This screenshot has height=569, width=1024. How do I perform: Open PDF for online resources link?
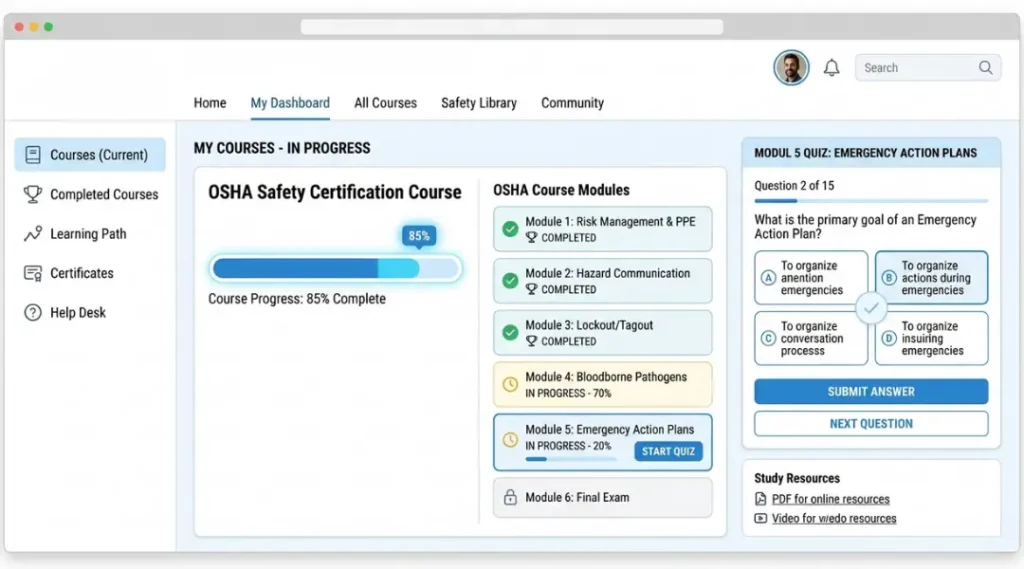click(x=831, y=499)
